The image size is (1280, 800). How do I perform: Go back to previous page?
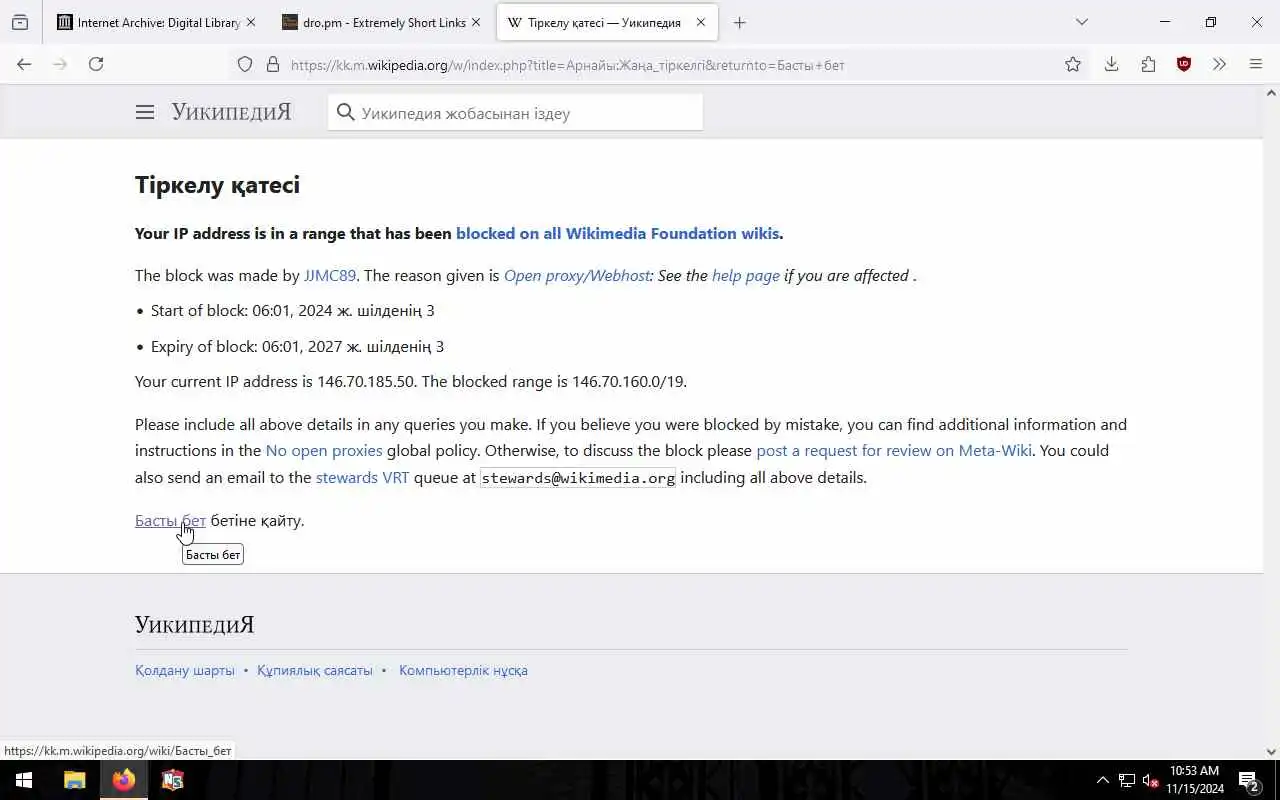[x=24, y=64]
